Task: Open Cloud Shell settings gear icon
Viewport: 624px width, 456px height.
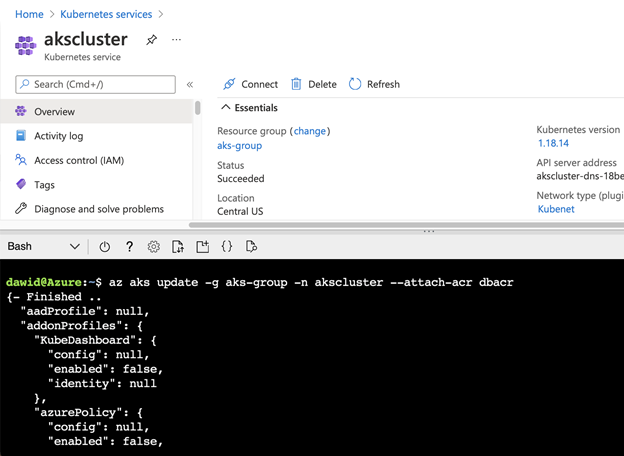Action: 154,247
